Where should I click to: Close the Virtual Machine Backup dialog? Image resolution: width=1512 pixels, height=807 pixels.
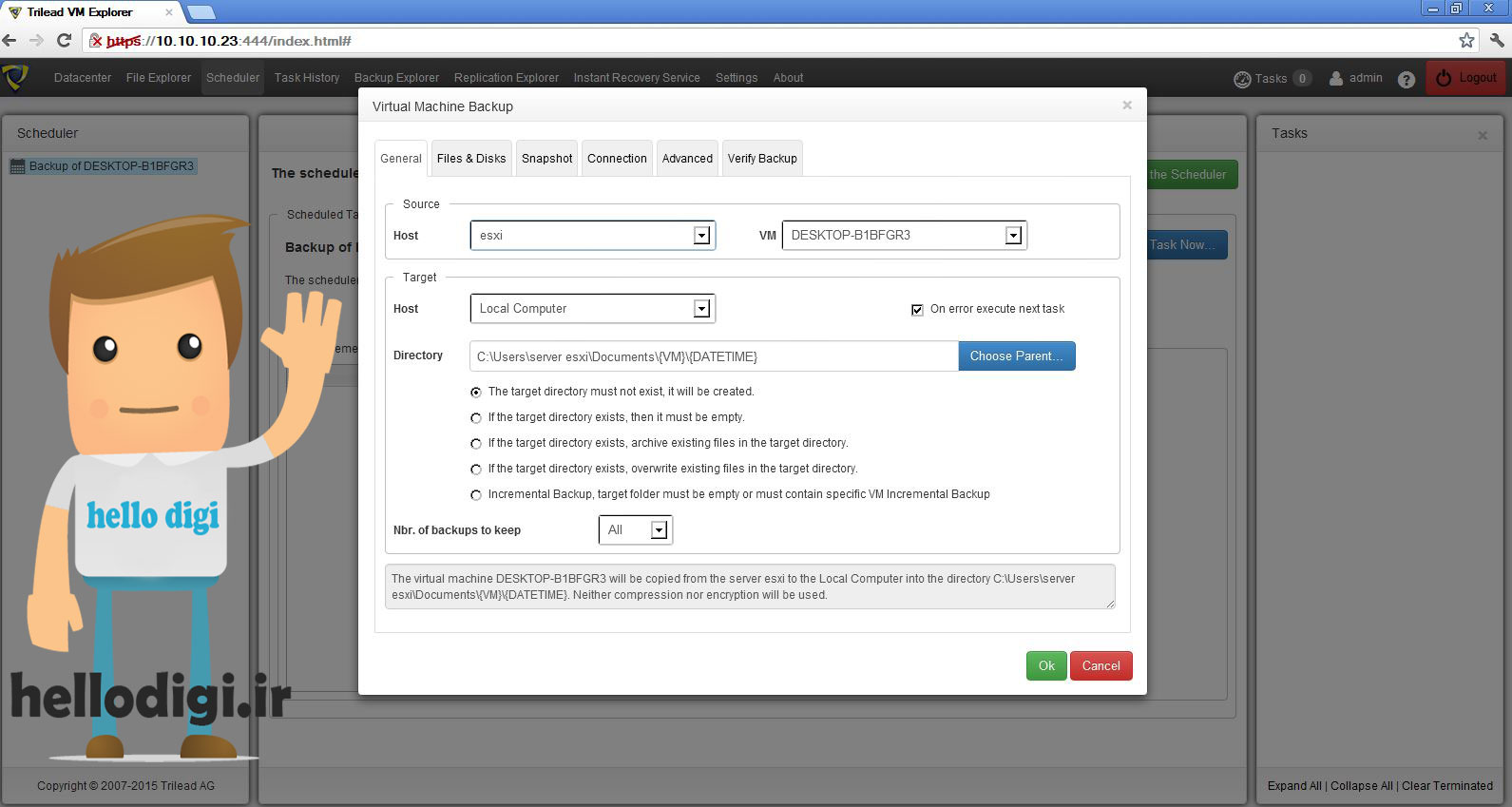(1127, 106)
